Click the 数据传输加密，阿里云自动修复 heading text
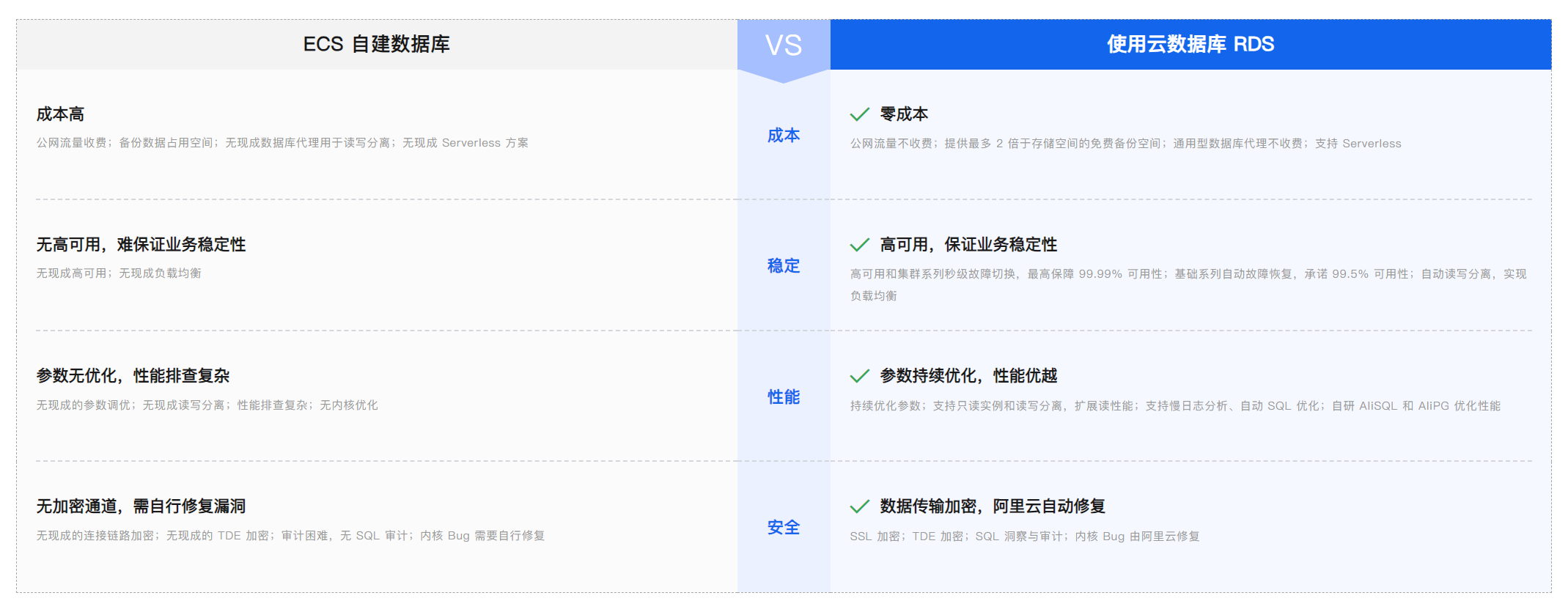 click(993, 506)
